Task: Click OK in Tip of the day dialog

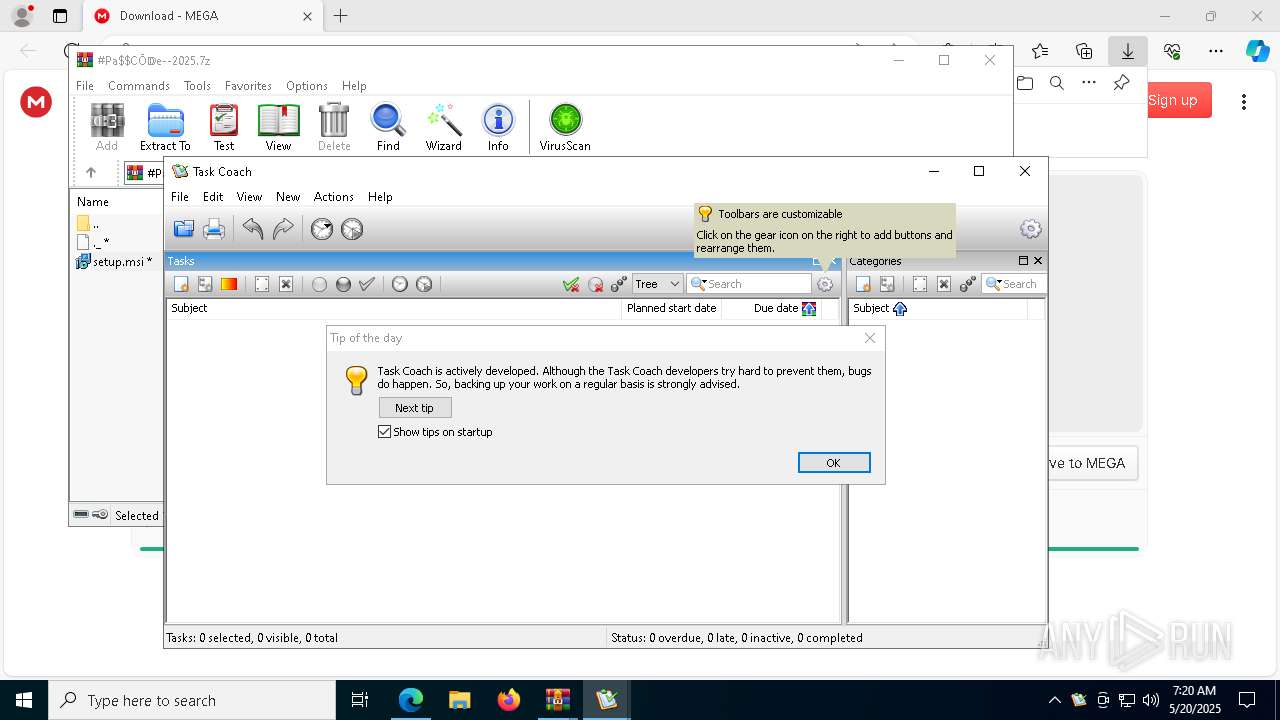Action: tap(834, 463)
